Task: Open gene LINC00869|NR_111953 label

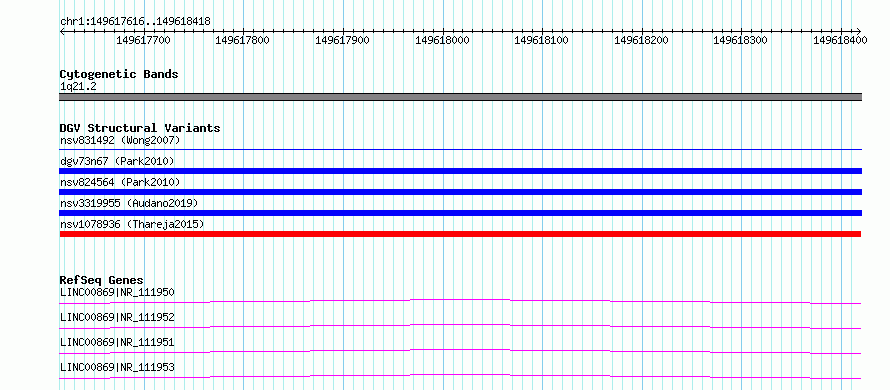Action: point(117,368)
